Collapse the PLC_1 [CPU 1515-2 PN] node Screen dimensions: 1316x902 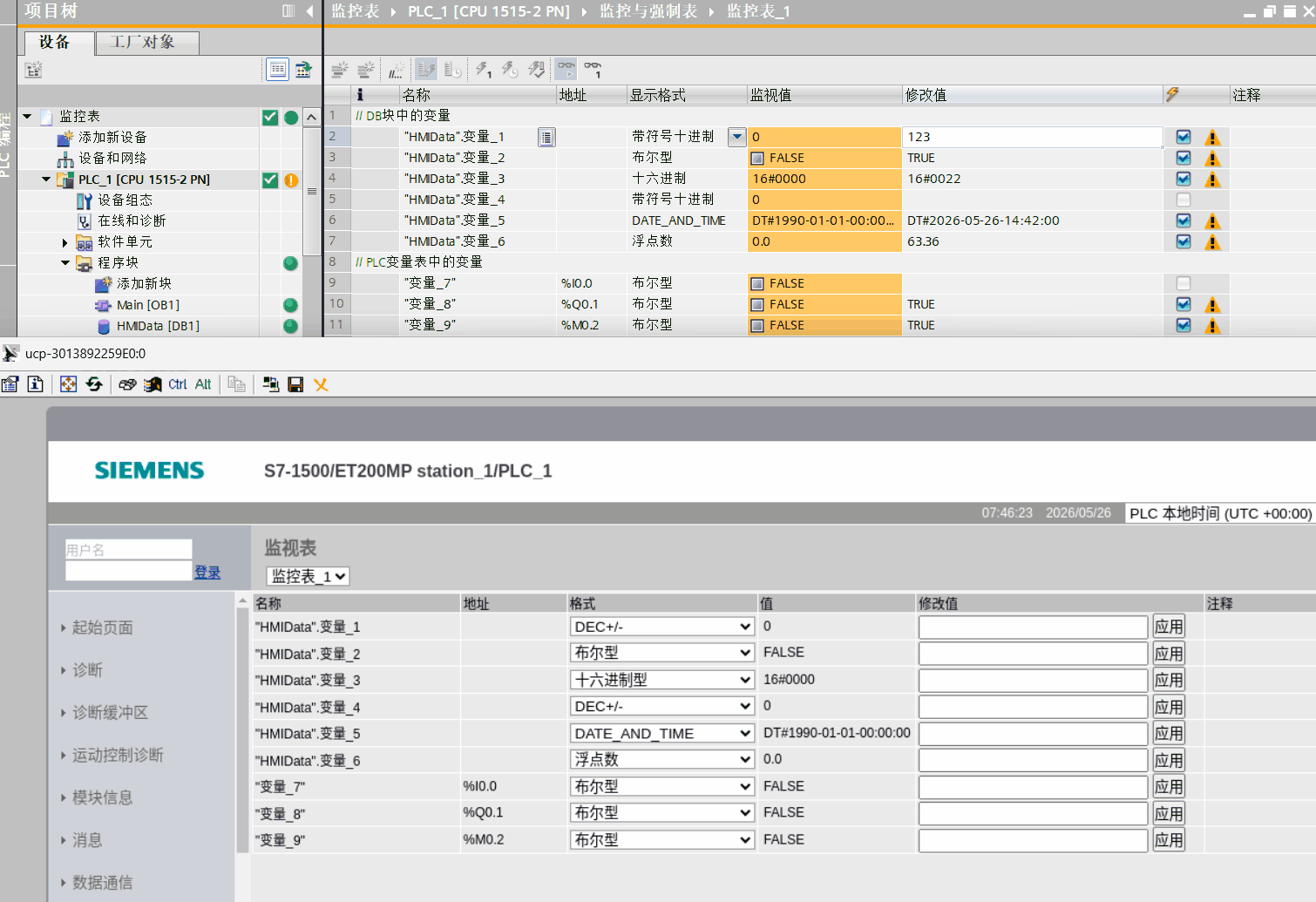[46, 180]
